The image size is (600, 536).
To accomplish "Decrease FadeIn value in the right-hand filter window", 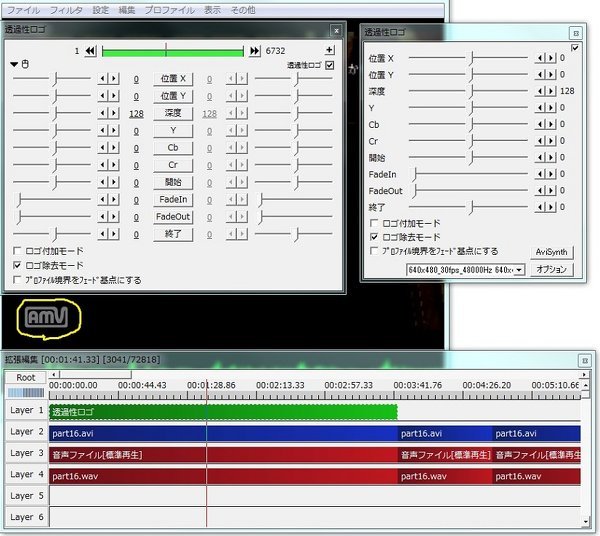I will [x=541, y=174].
